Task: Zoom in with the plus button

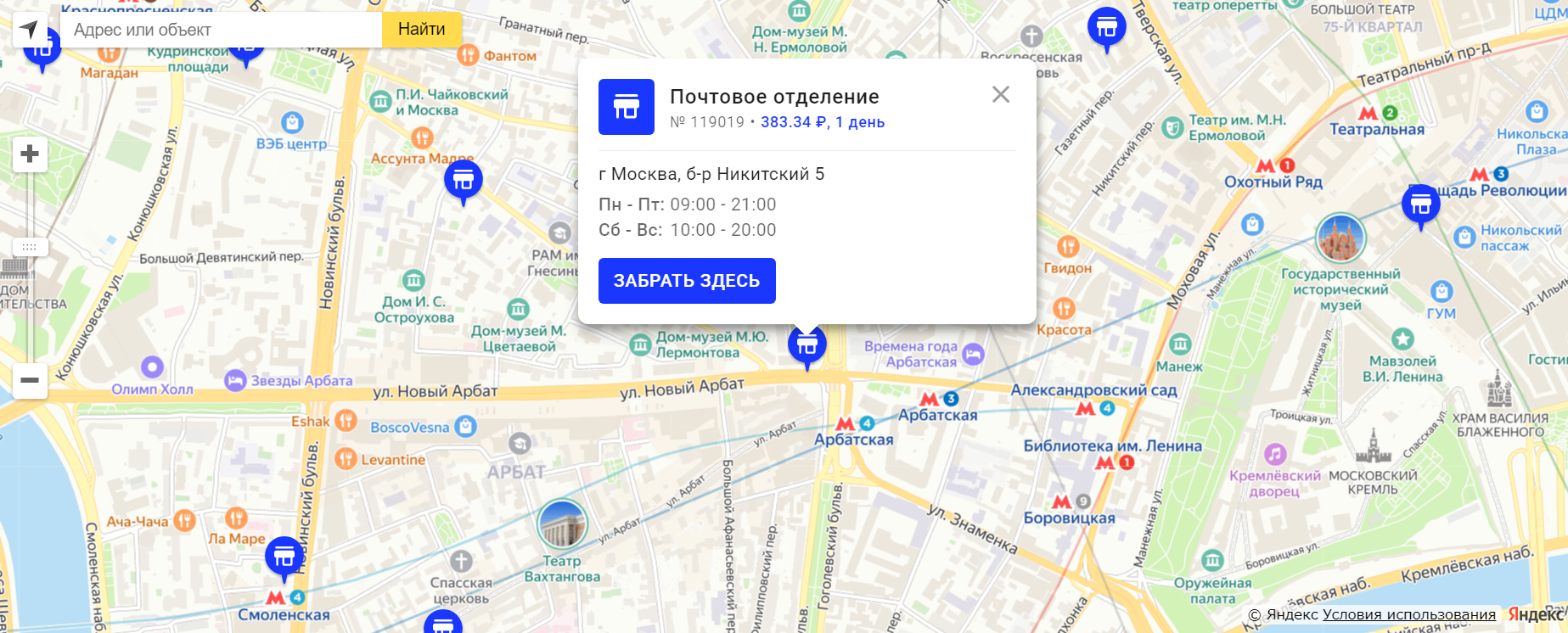Action: pyautogui.click(x=30, y=154)
